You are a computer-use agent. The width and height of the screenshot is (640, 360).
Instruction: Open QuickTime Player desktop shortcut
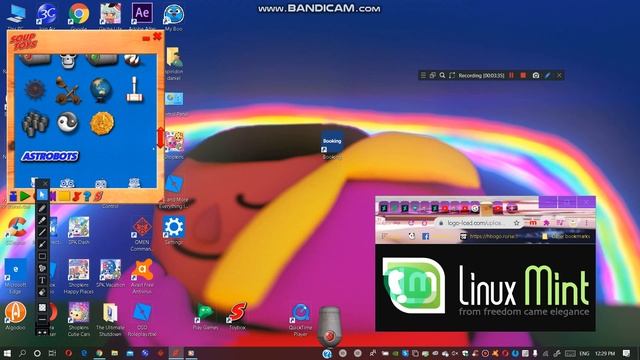pyautogui.click(x=300, y=320)
